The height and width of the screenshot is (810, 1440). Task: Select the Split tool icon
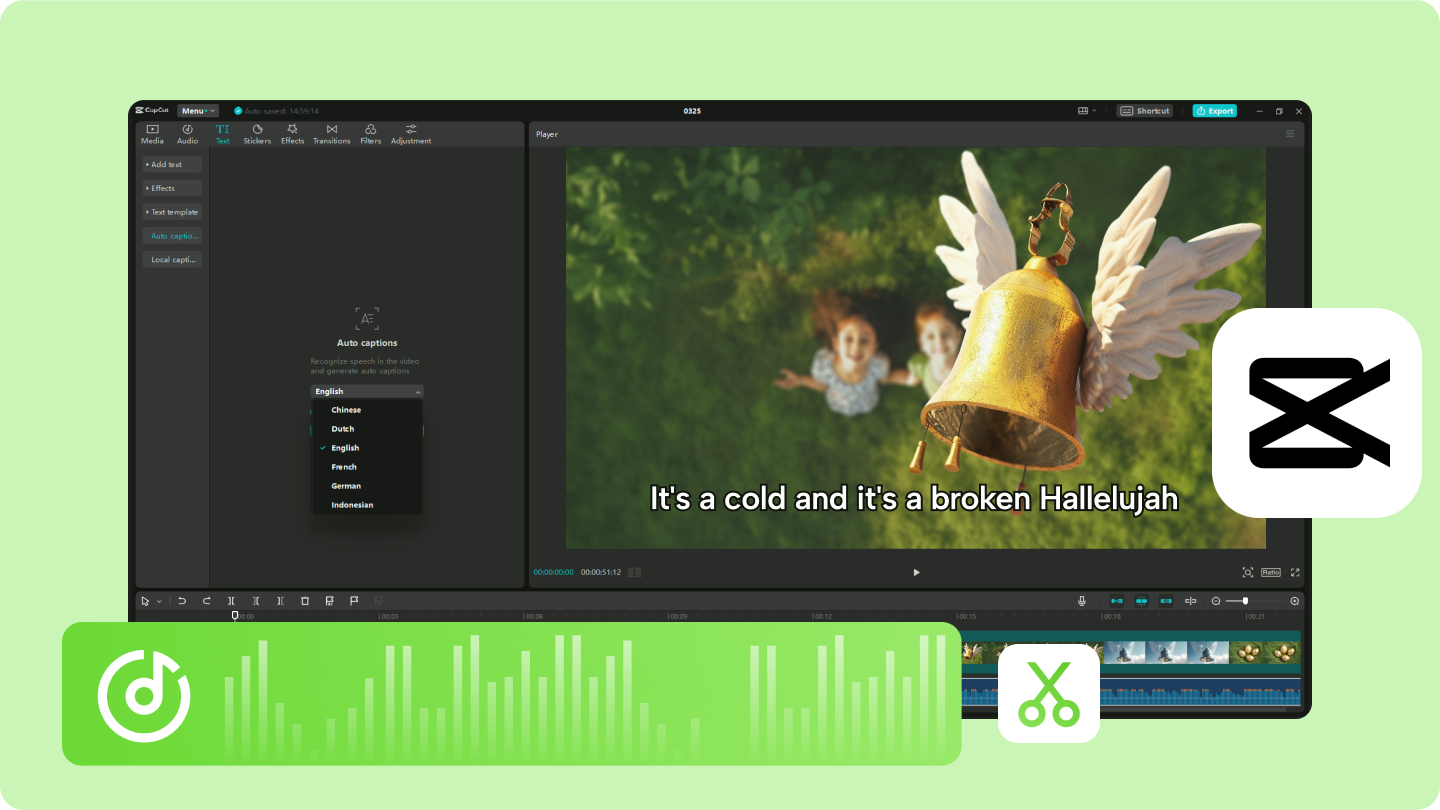point(231,601)
